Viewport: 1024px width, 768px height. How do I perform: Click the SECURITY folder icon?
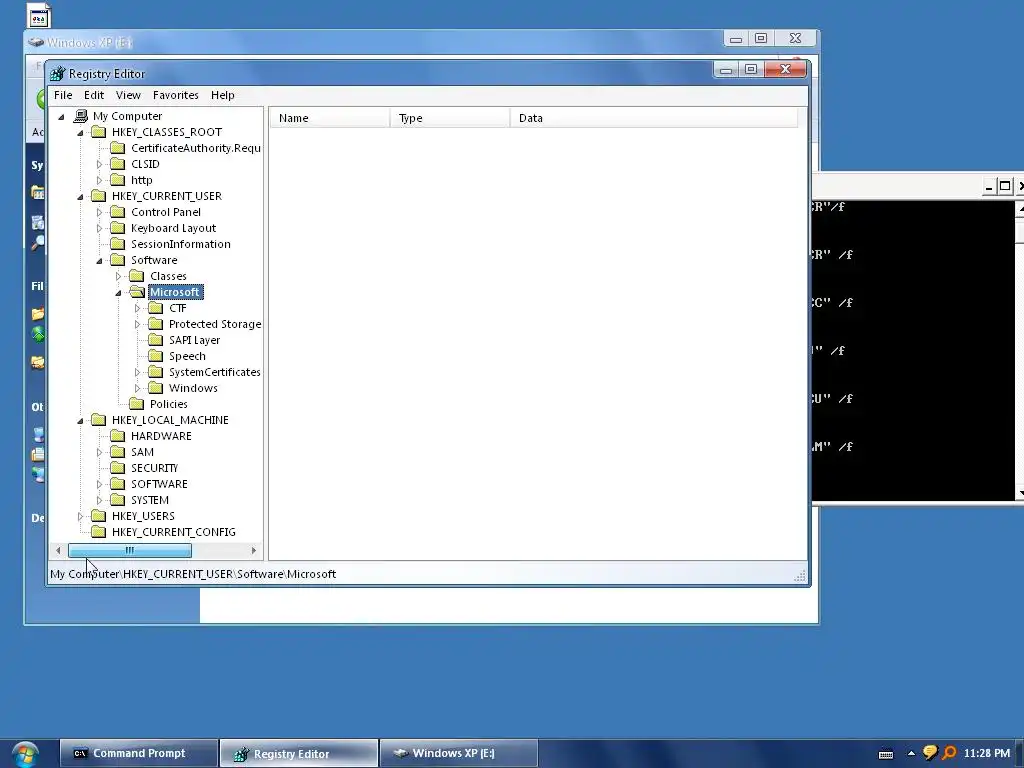point(118,468)
